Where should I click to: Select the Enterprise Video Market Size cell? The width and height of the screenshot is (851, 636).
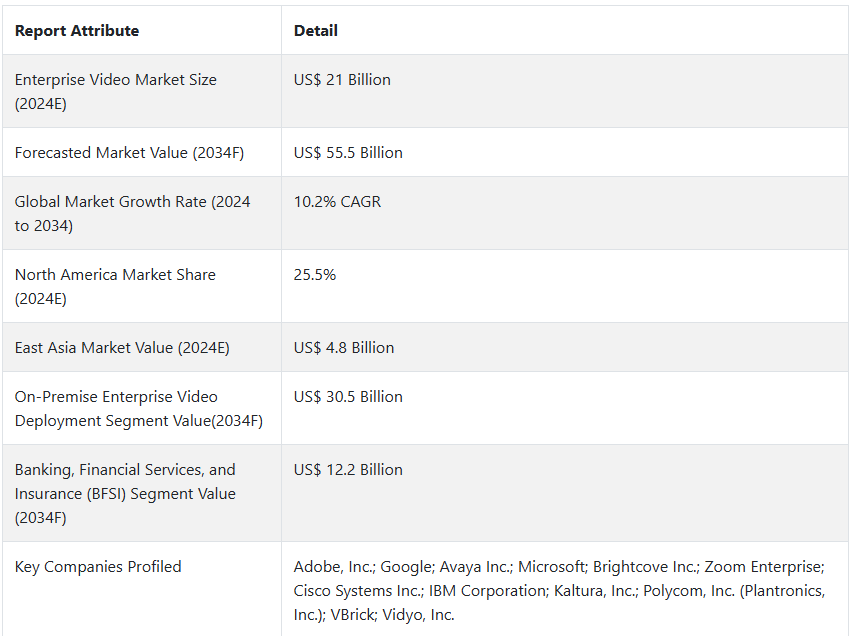coord(115,91)
